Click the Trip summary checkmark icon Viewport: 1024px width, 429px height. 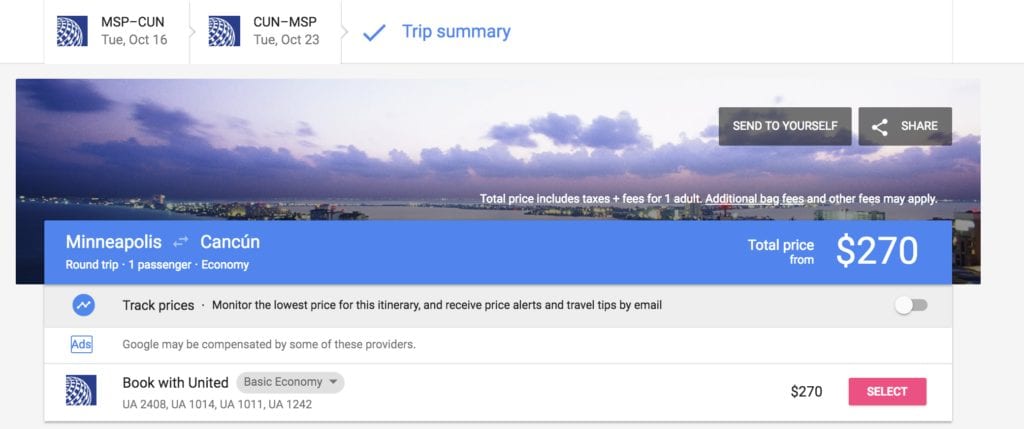point(374,32)
